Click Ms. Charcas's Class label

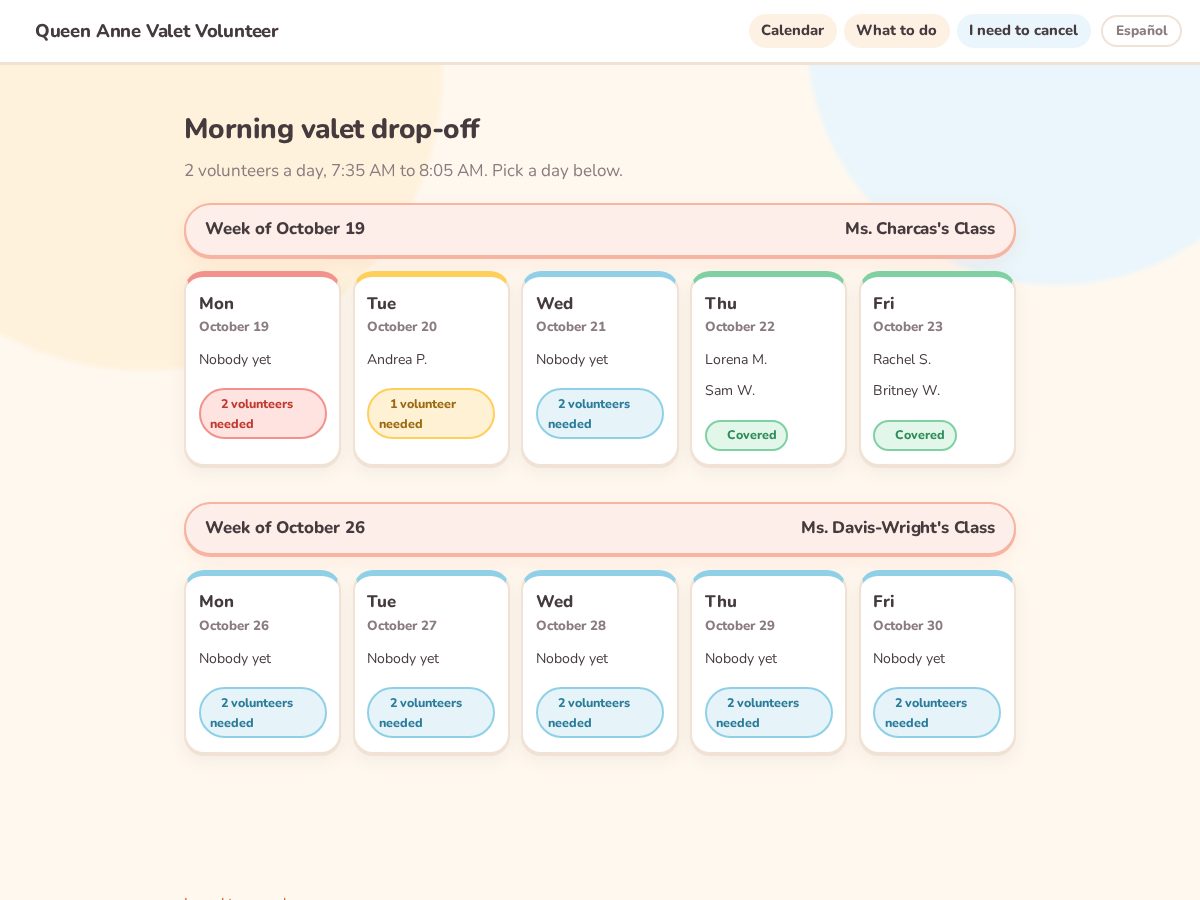(920, 228)
